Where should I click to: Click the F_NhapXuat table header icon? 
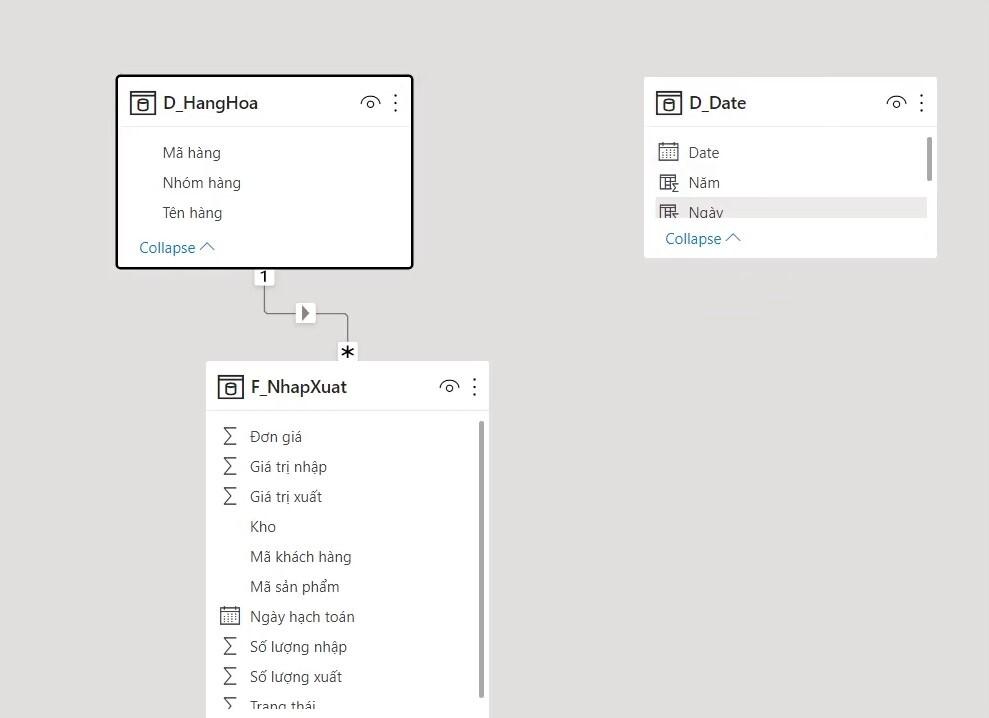230,386
